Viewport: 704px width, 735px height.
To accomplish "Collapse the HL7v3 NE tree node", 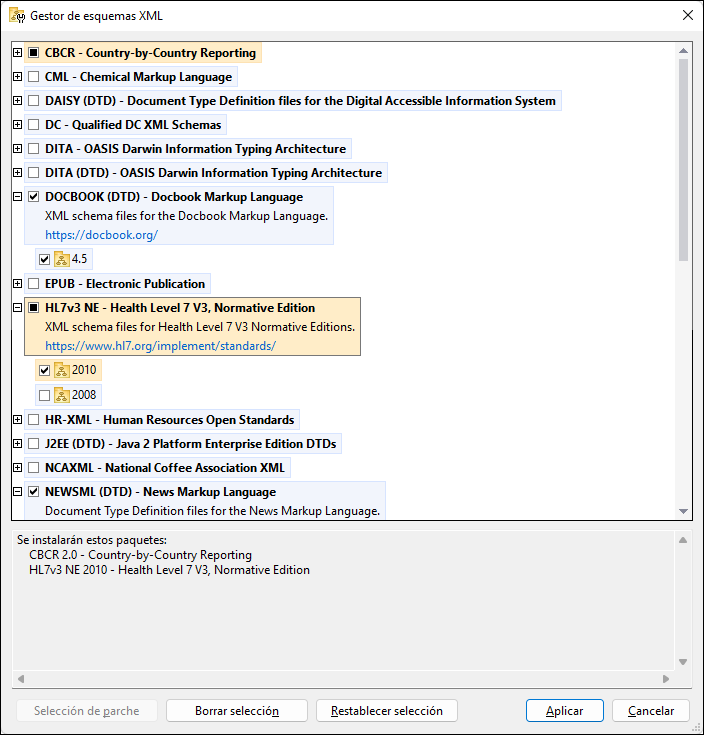I will 18,308.
